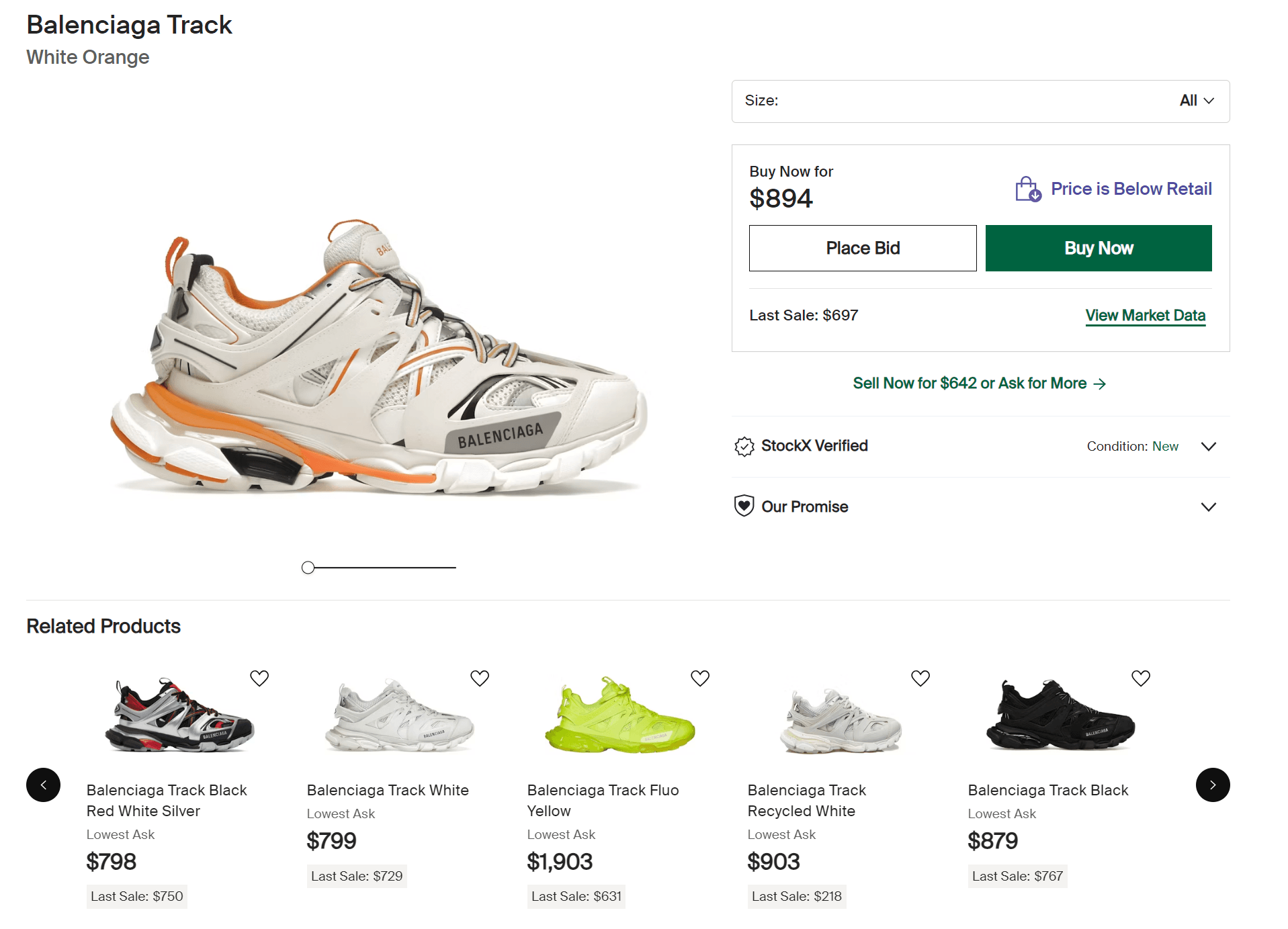
Task: Click heart icon on Balenciaga Track Recycled White
Action: tap(920, 678)
